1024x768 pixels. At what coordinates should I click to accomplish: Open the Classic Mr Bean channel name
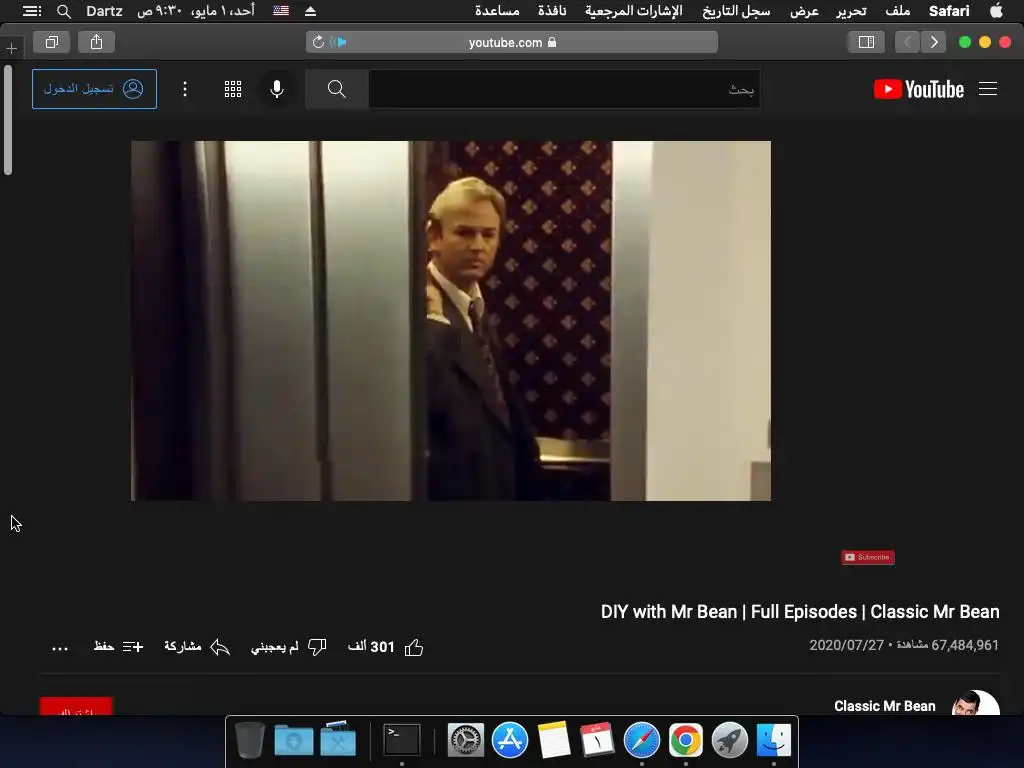(x=884, y=706)
